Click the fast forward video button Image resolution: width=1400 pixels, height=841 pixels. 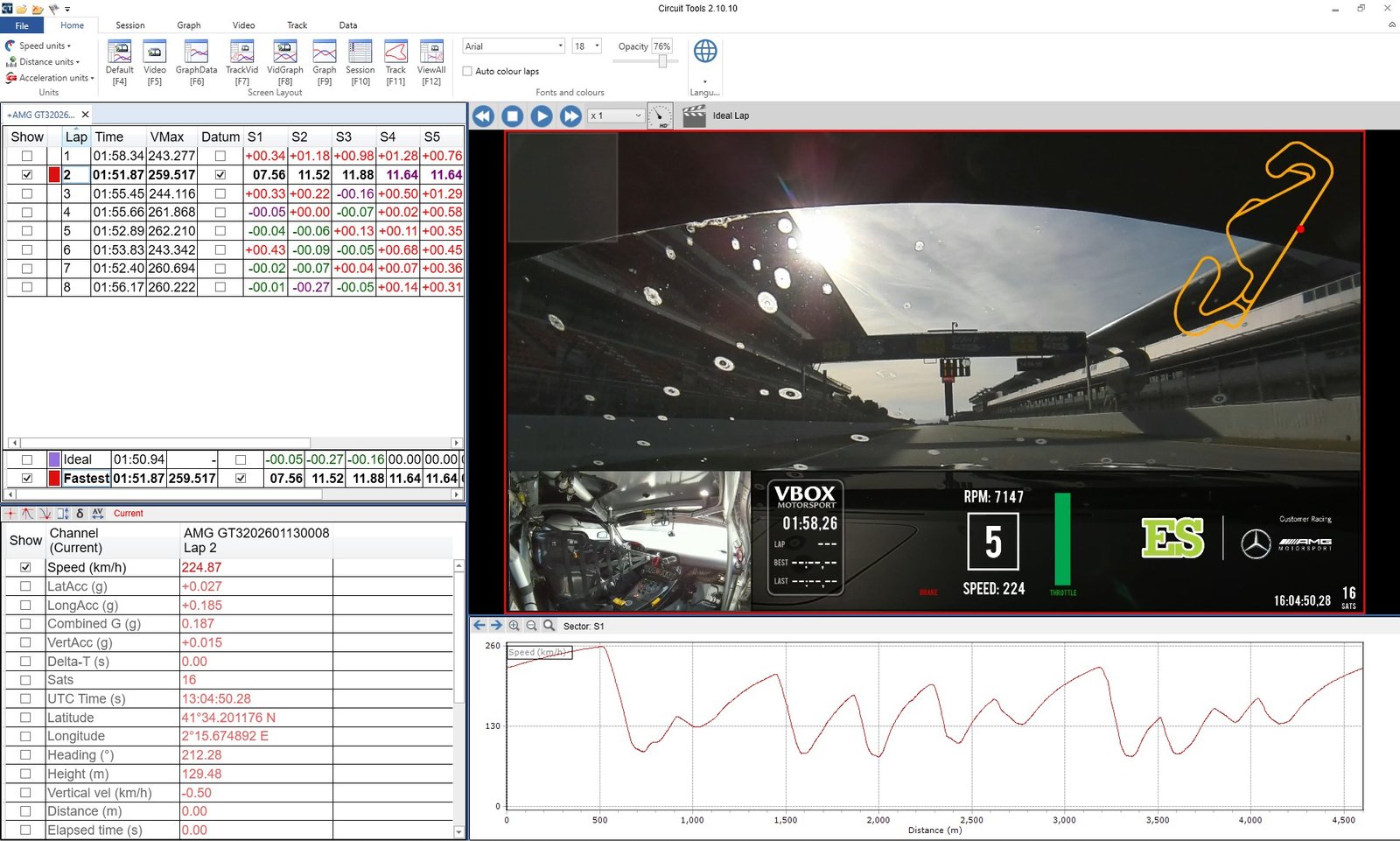570,116
